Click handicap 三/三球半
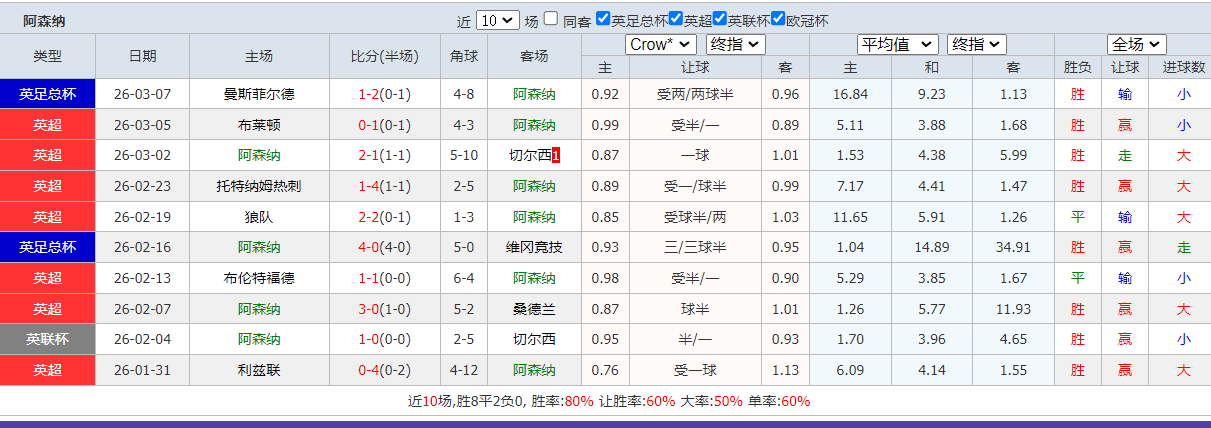Screen dimensions: 1211x428 695,247
